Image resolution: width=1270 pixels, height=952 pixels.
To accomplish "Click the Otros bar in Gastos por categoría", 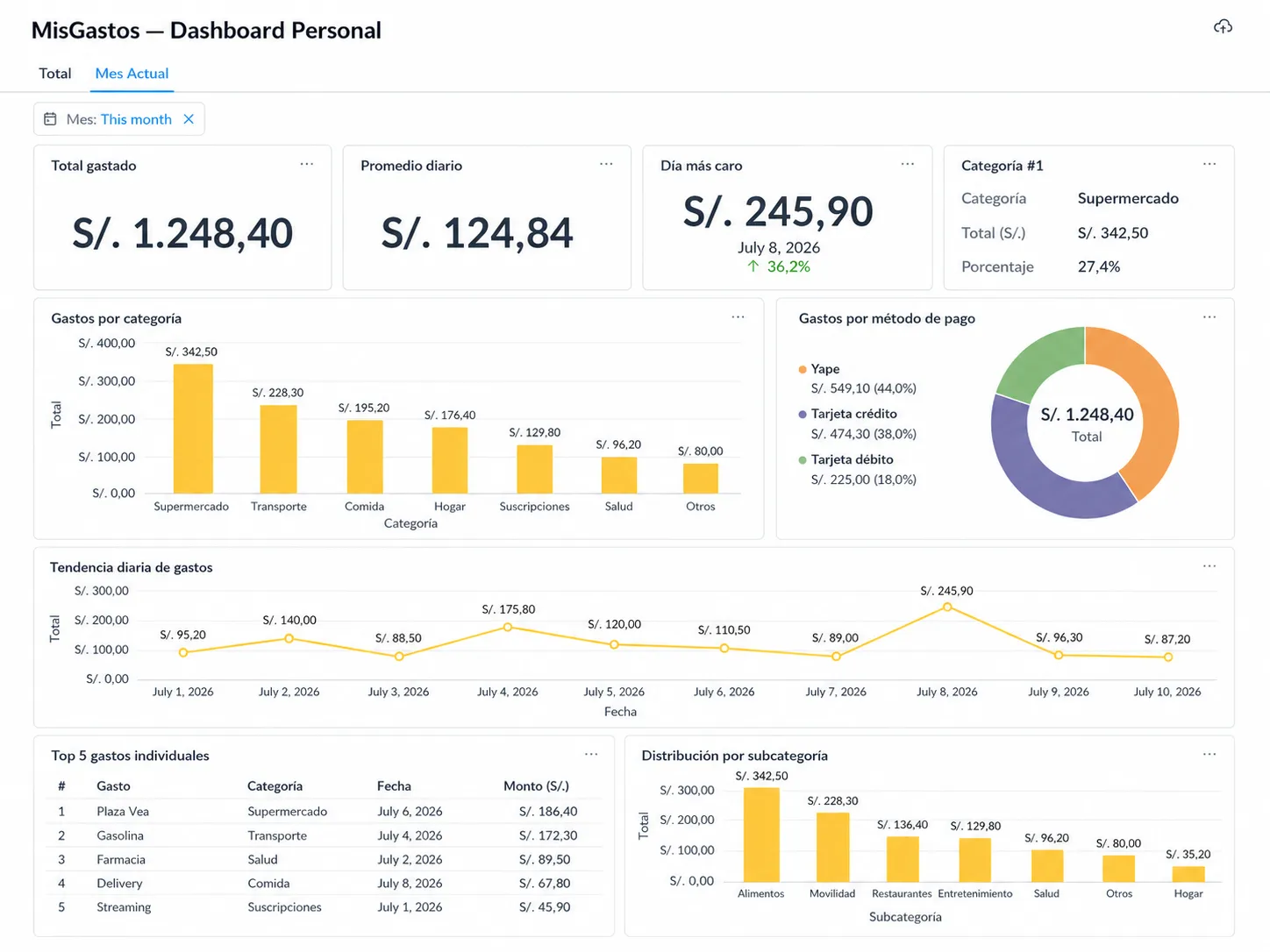I will click(701, 479).
